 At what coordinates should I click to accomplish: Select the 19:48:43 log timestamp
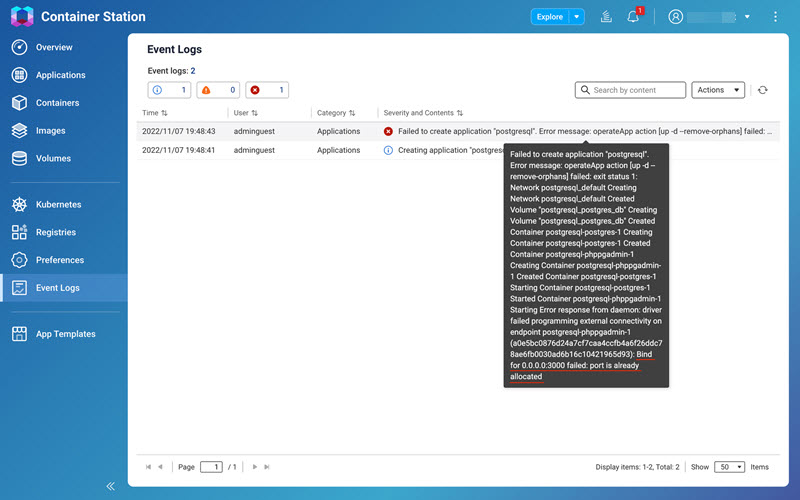[x=179, y=131]
